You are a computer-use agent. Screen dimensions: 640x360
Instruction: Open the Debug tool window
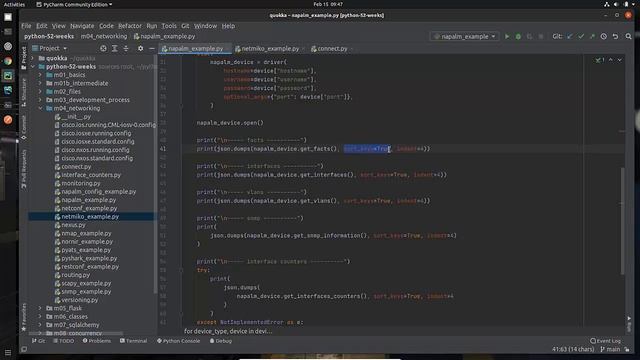[221, 341]
